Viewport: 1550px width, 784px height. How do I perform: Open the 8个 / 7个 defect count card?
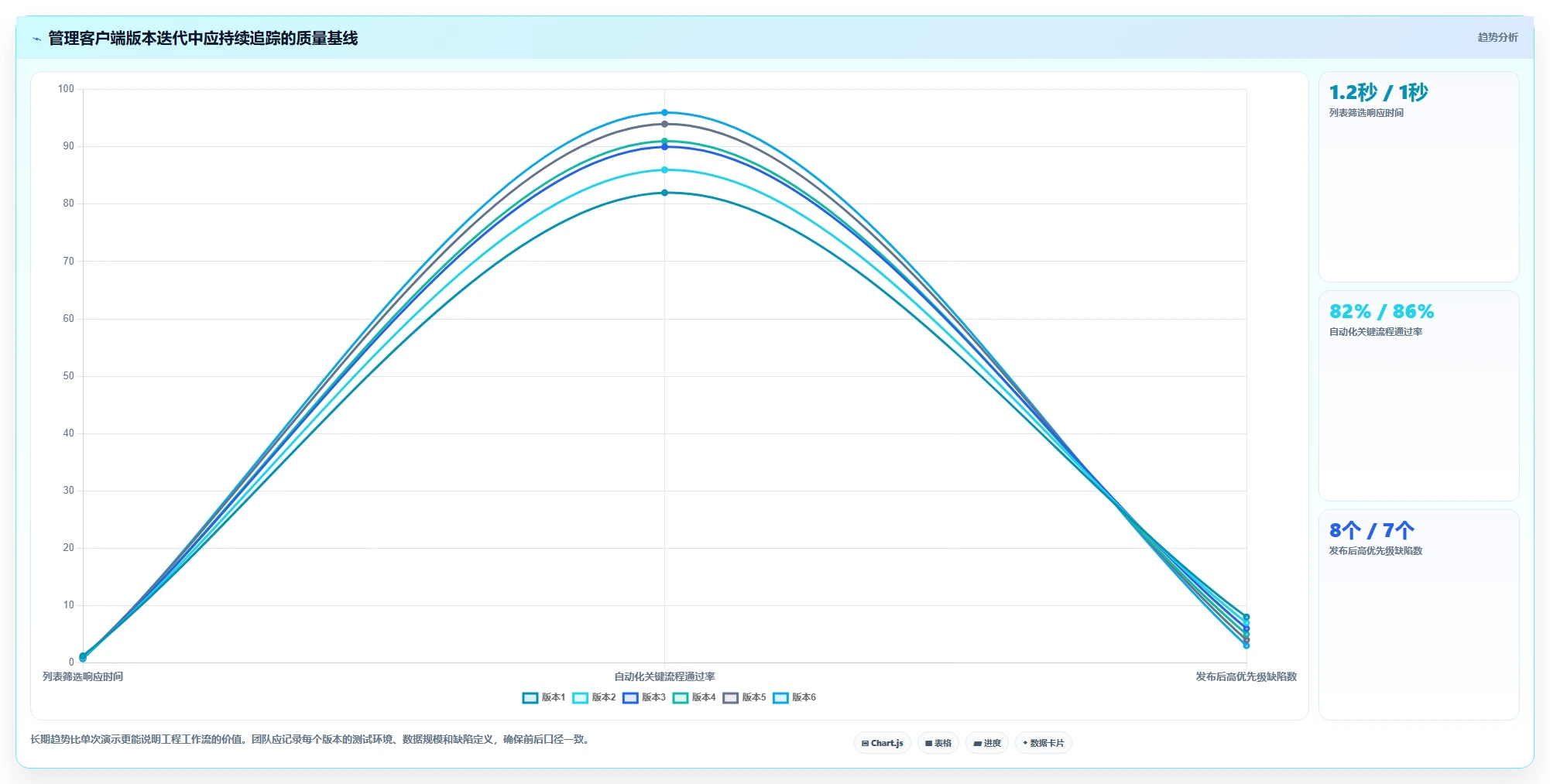click(x=1419, y=615)
